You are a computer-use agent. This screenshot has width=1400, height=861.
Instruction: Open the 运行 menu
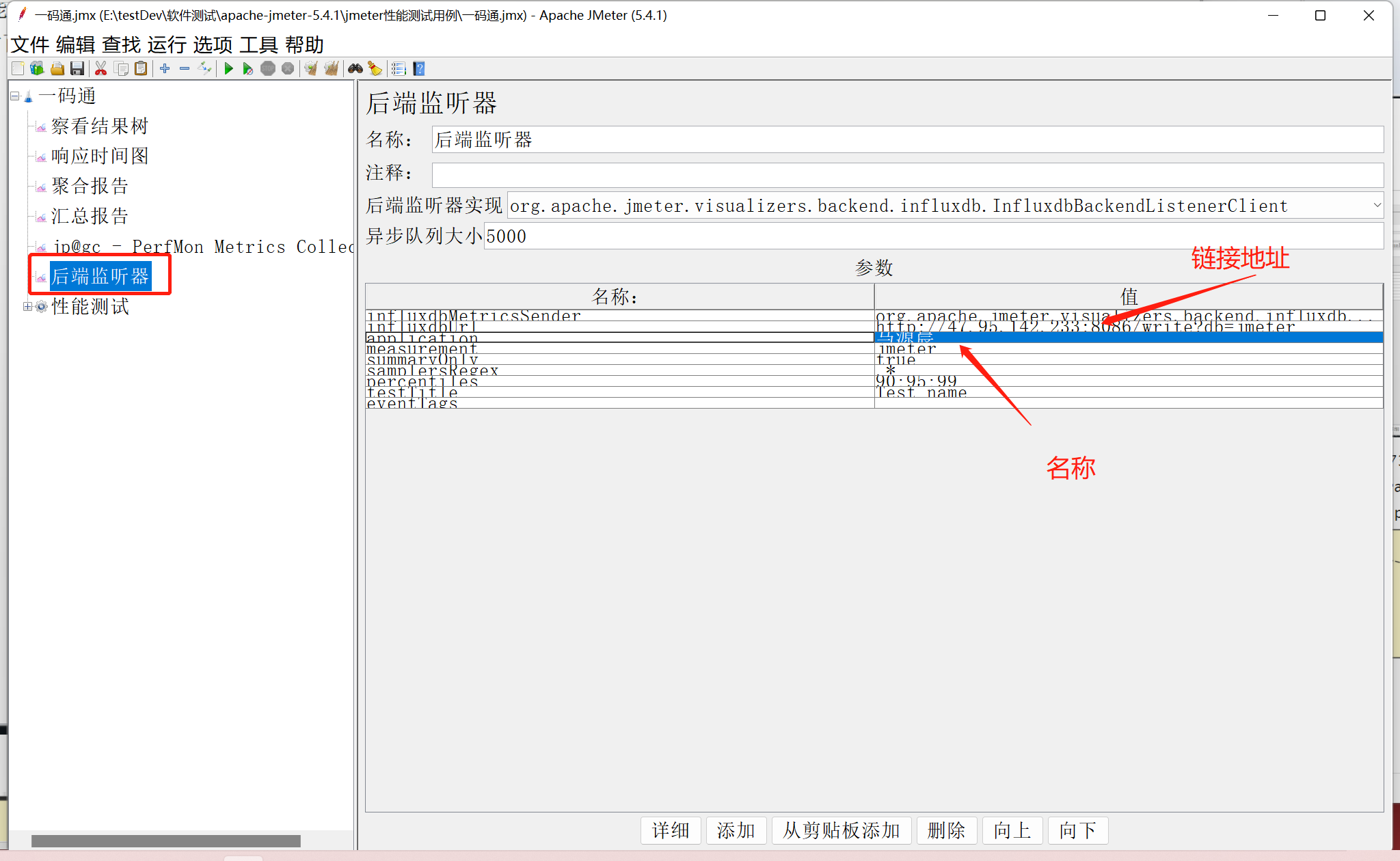[x=167, y=45]
